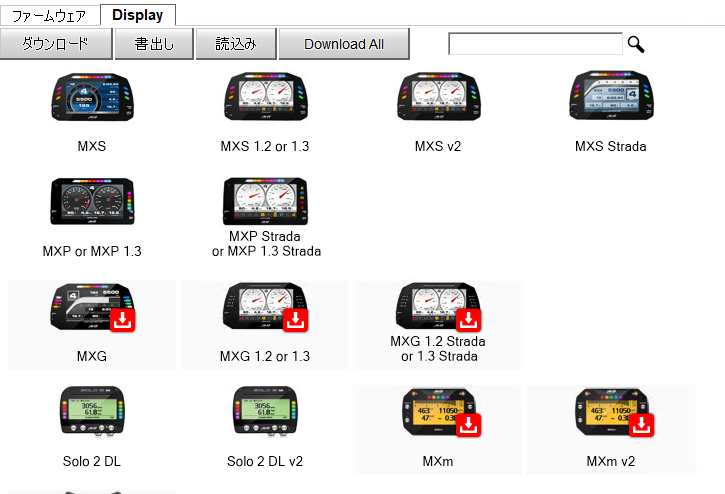Select the Display tab
The image size is (725, 494).
pos(138,15)
